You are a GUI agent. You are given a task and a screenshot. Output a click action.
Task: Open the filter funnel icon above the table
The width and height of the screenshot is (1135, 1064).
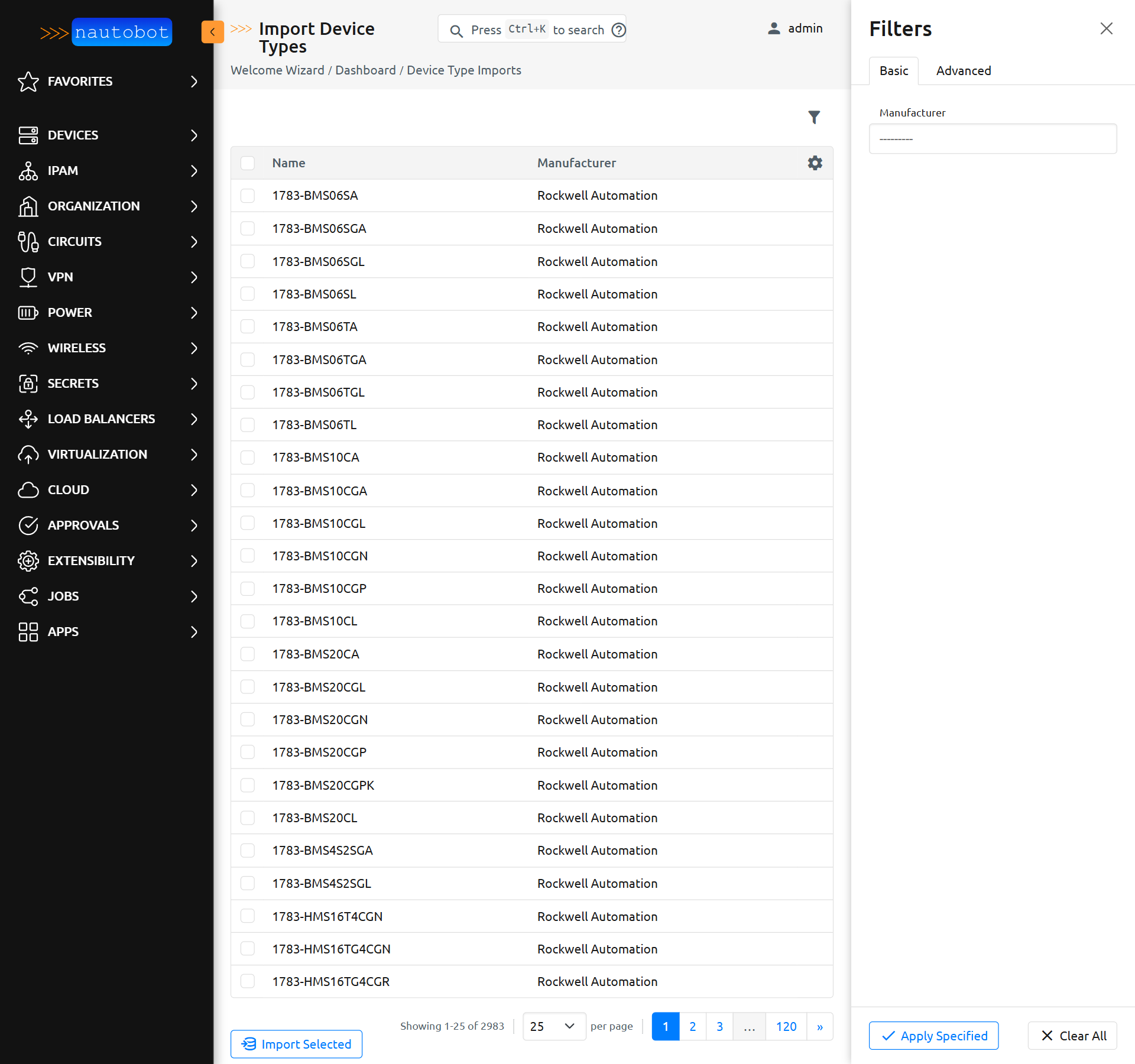pos(815,117)
